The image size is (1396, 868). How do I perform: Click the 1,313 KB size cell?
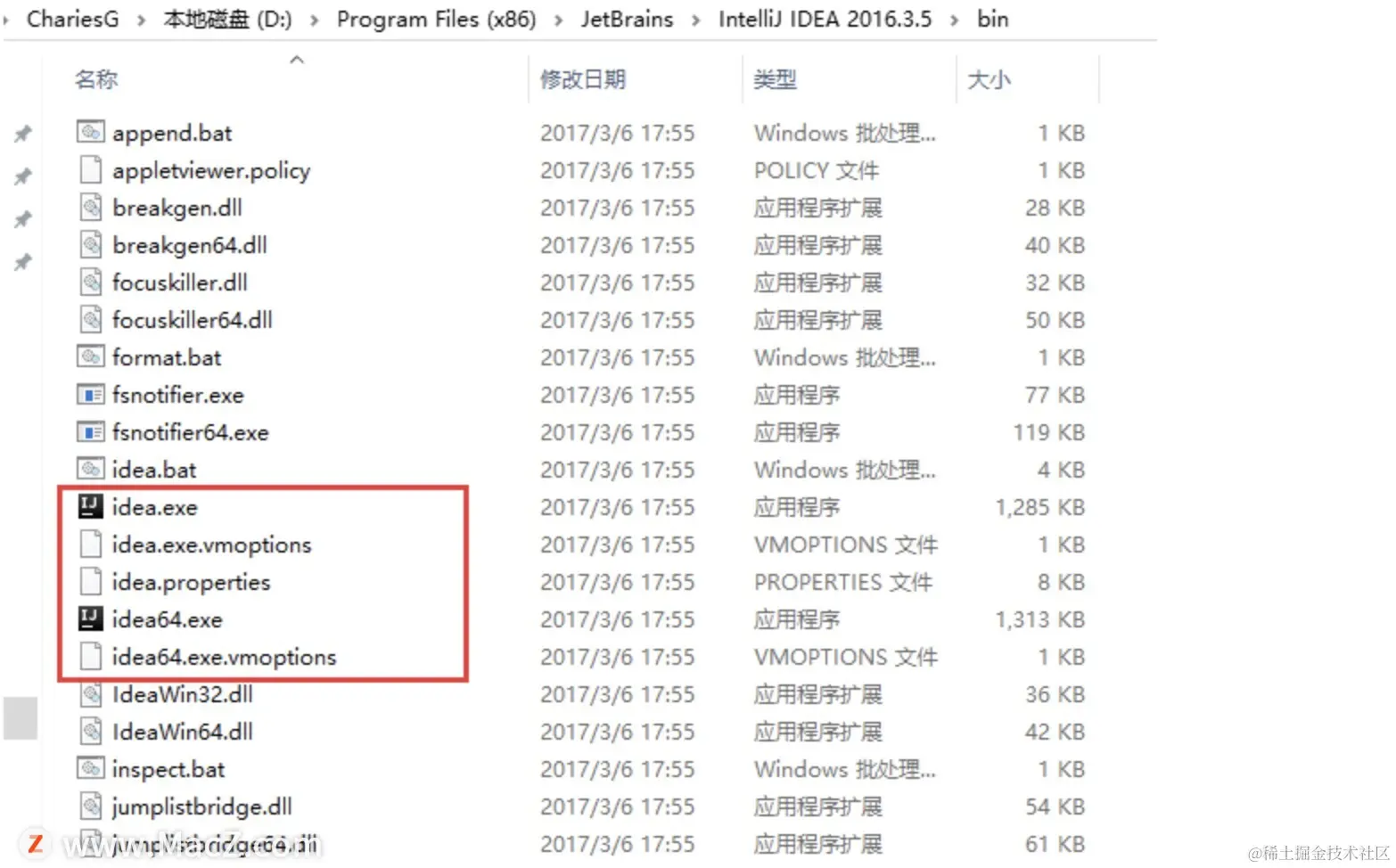click(x=1040, y=619)
